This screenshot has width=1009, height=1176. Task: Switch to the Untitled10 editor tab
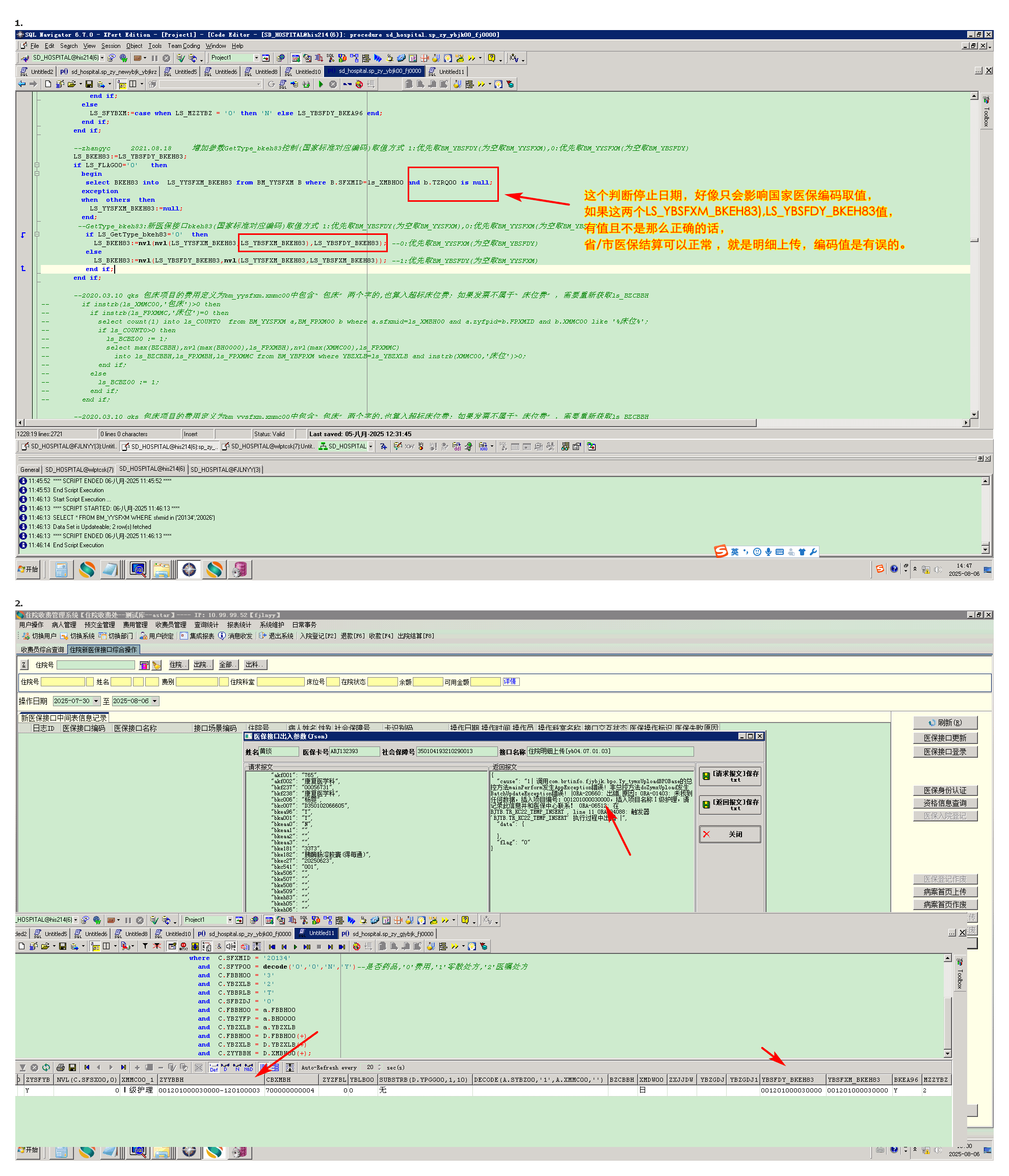click(307, 71)
